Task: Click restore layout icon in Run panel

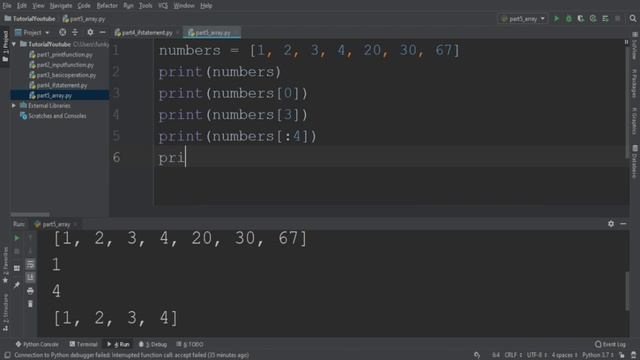Action: pyautogui.click(x=17, y=268)
